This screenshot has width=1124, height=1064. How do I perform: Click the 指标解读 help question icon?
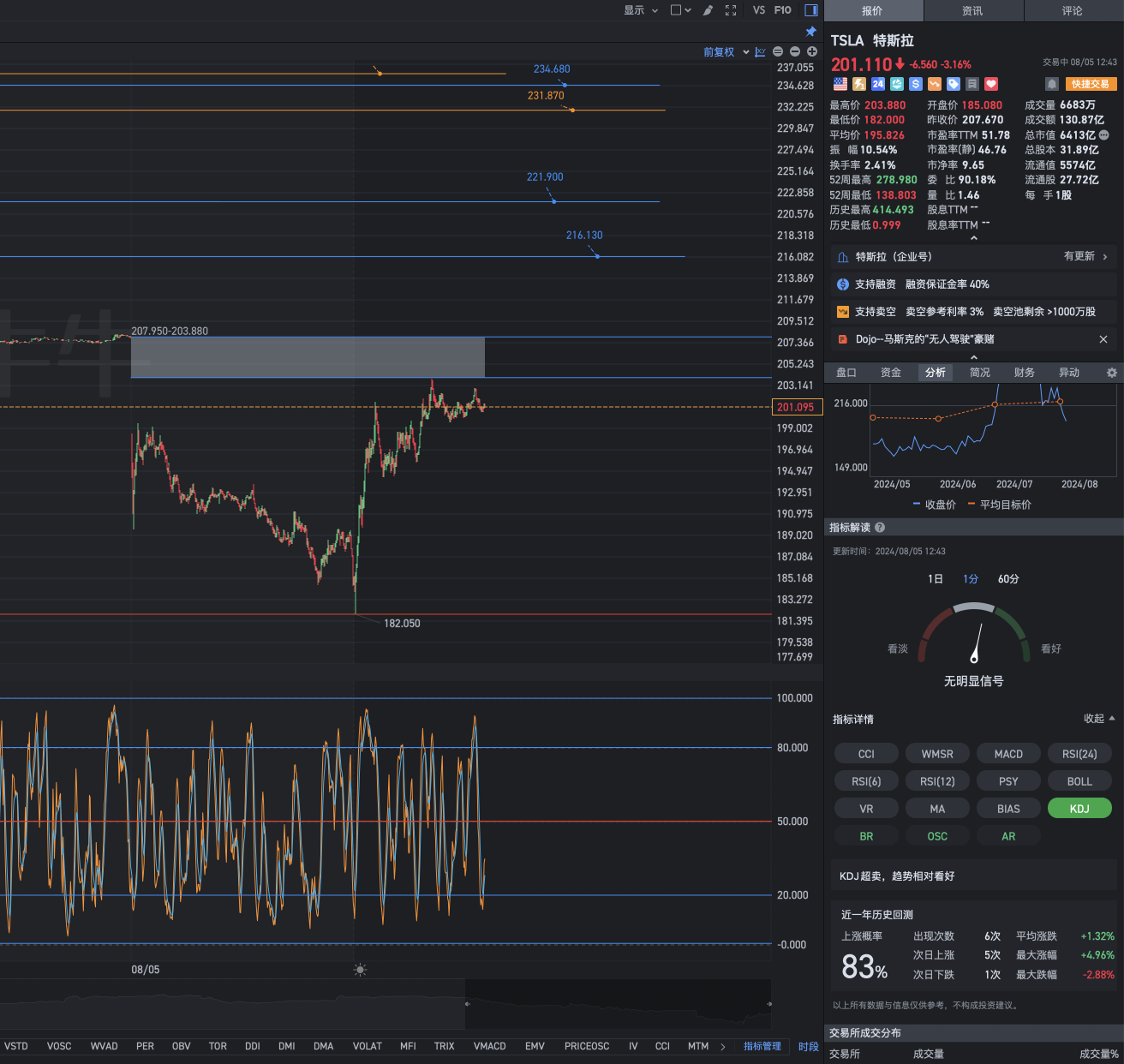(x=880, y=528)
